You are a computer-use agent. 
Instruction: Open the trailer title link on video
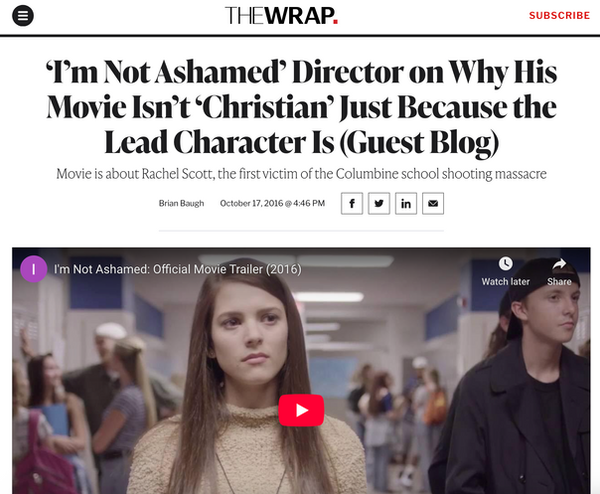178,269
